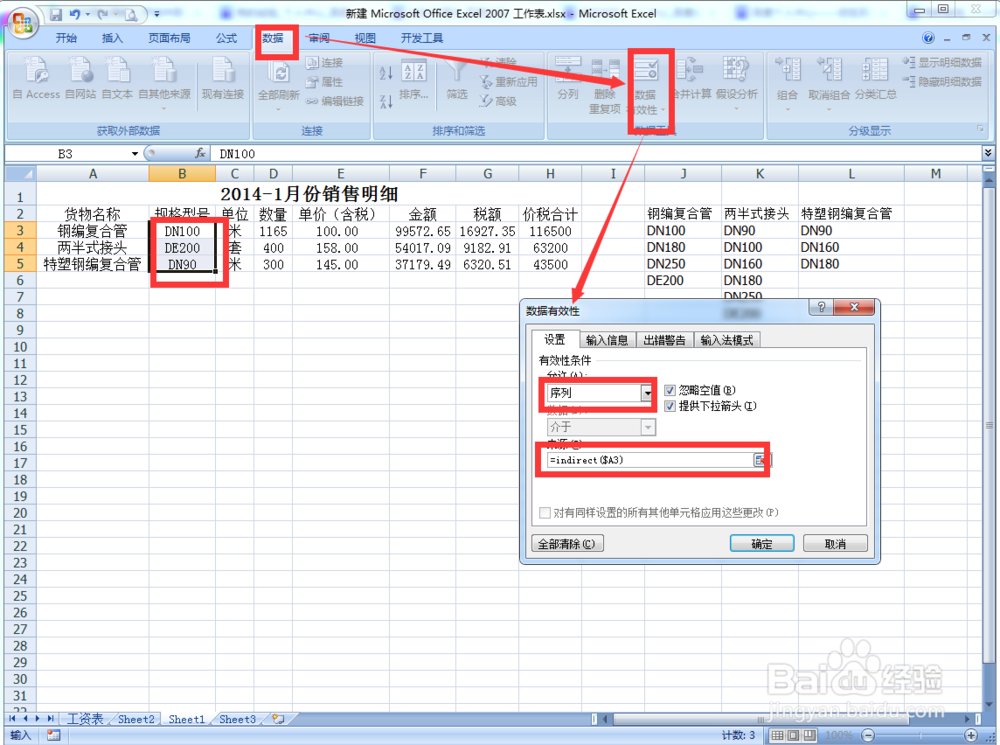Image resolution: width=1000 pixels, height=745 pixels.
Task: Click 重新应用 reapply filter
Action: point(508,82)
